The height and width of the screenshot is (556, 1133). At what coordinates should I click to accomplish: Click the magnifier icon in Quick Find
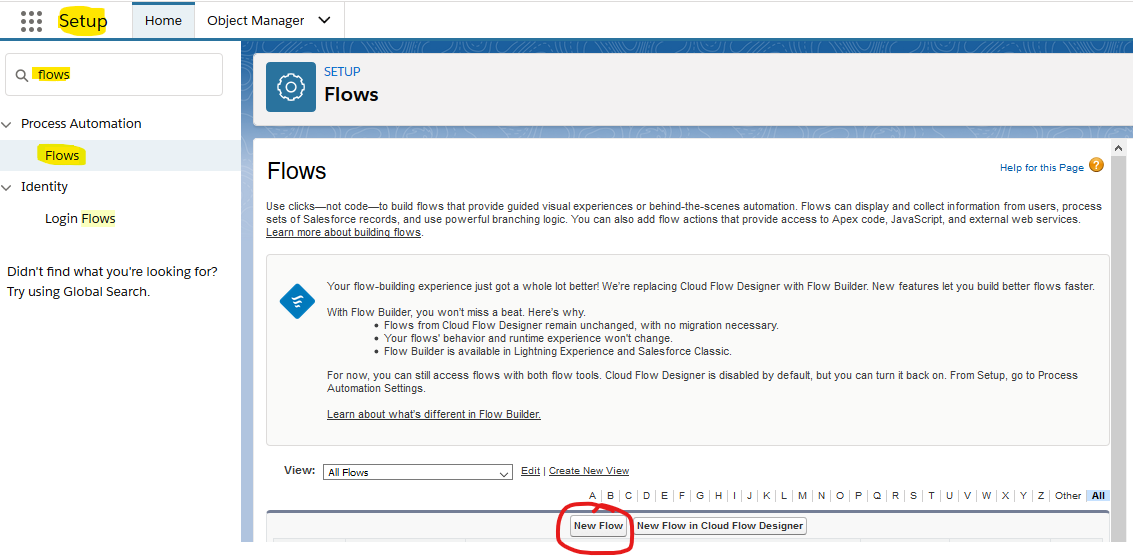tap(22, 75)
